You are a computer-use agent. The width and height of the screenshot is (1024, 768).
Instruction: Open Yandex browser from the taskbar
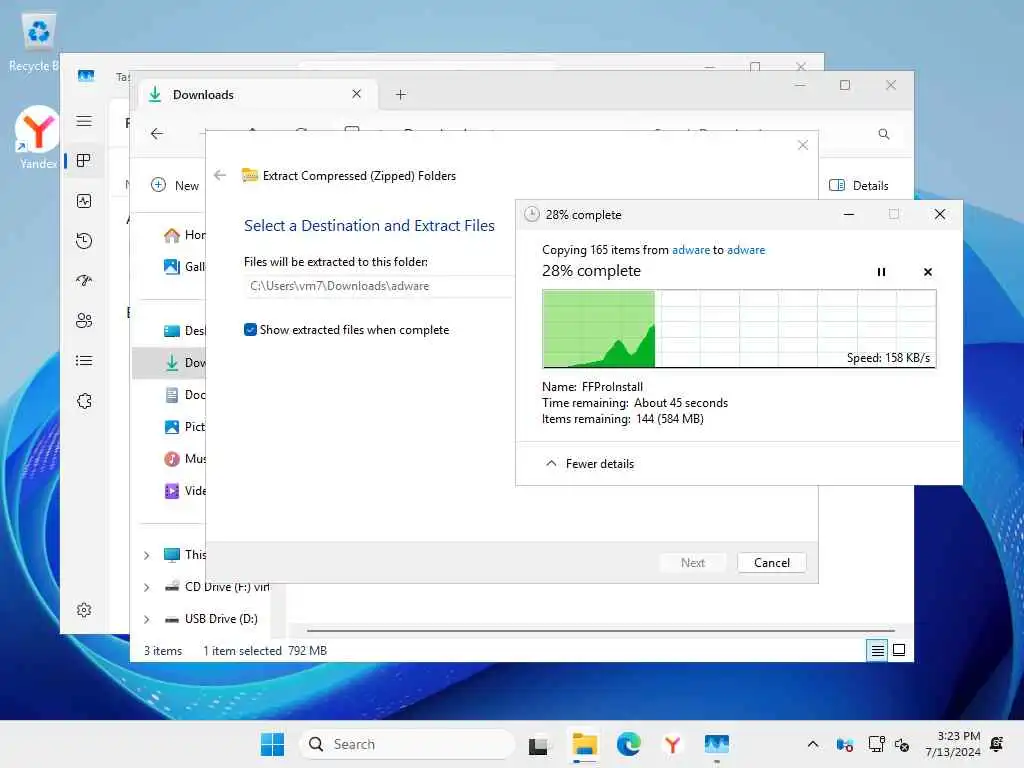pos(673,744)
